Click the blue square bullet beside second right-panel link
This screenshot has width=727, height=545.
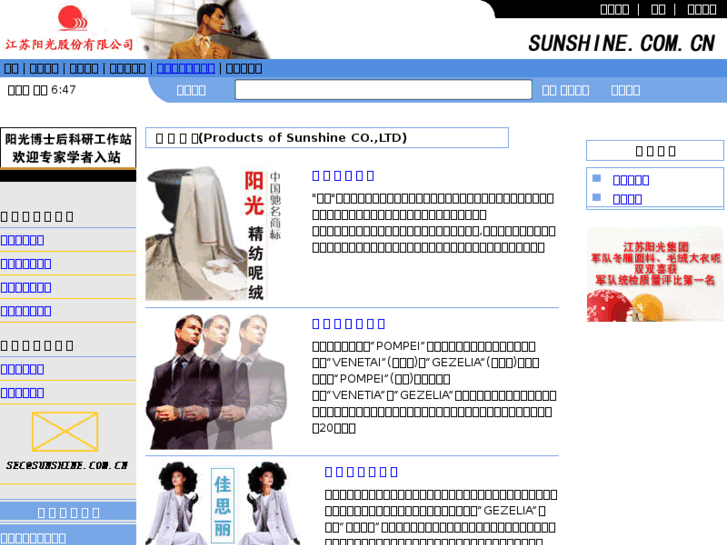pos(597,198)
